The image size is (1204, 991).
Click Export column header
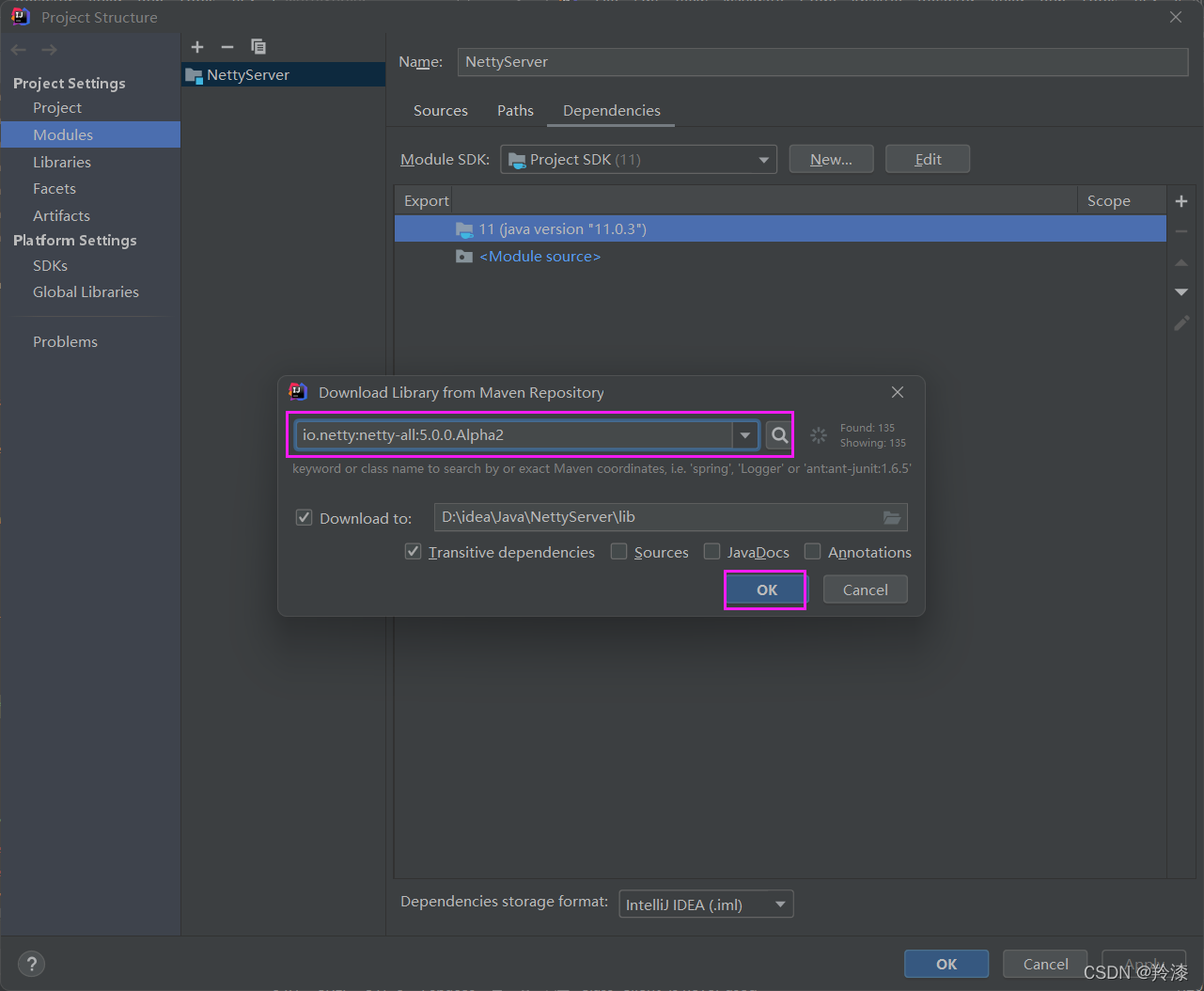pos(426,201)
